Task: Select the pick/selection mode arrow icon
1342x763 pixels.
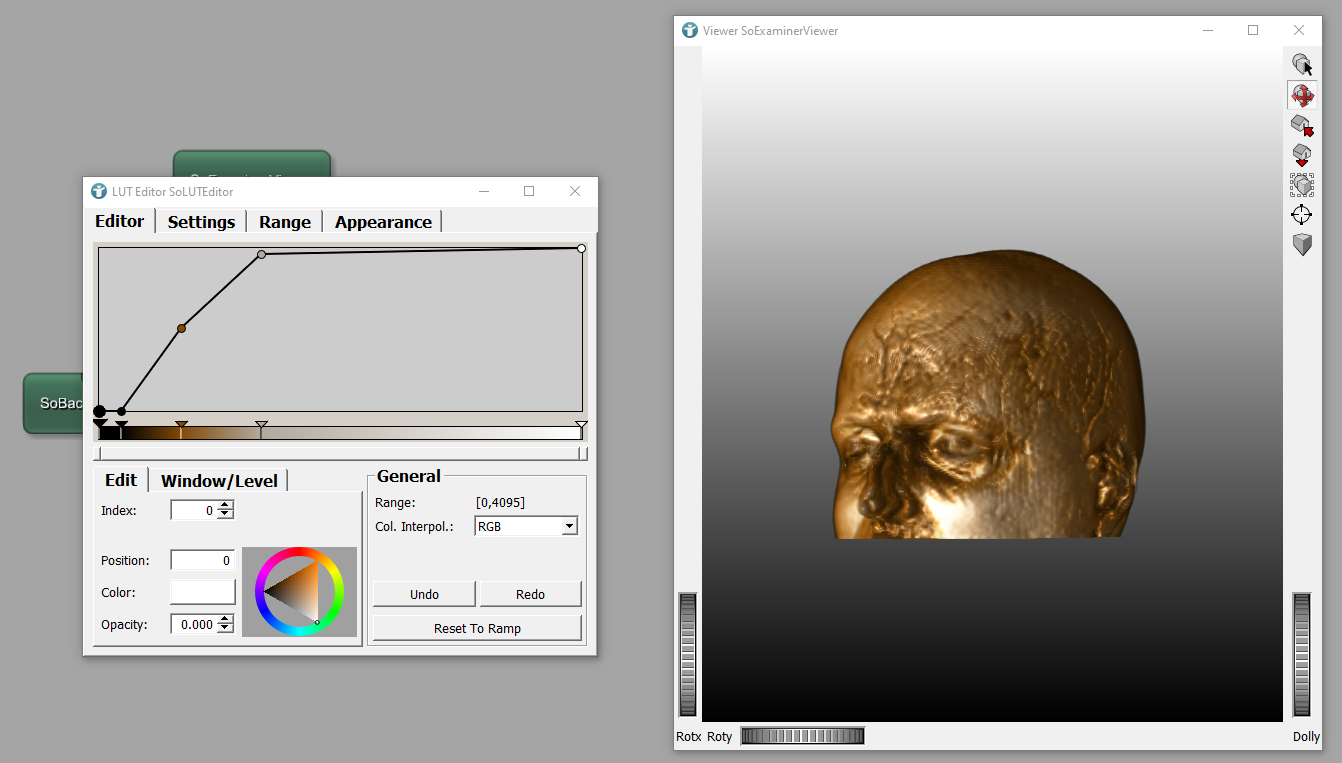Action: [x=1301, y=65]
